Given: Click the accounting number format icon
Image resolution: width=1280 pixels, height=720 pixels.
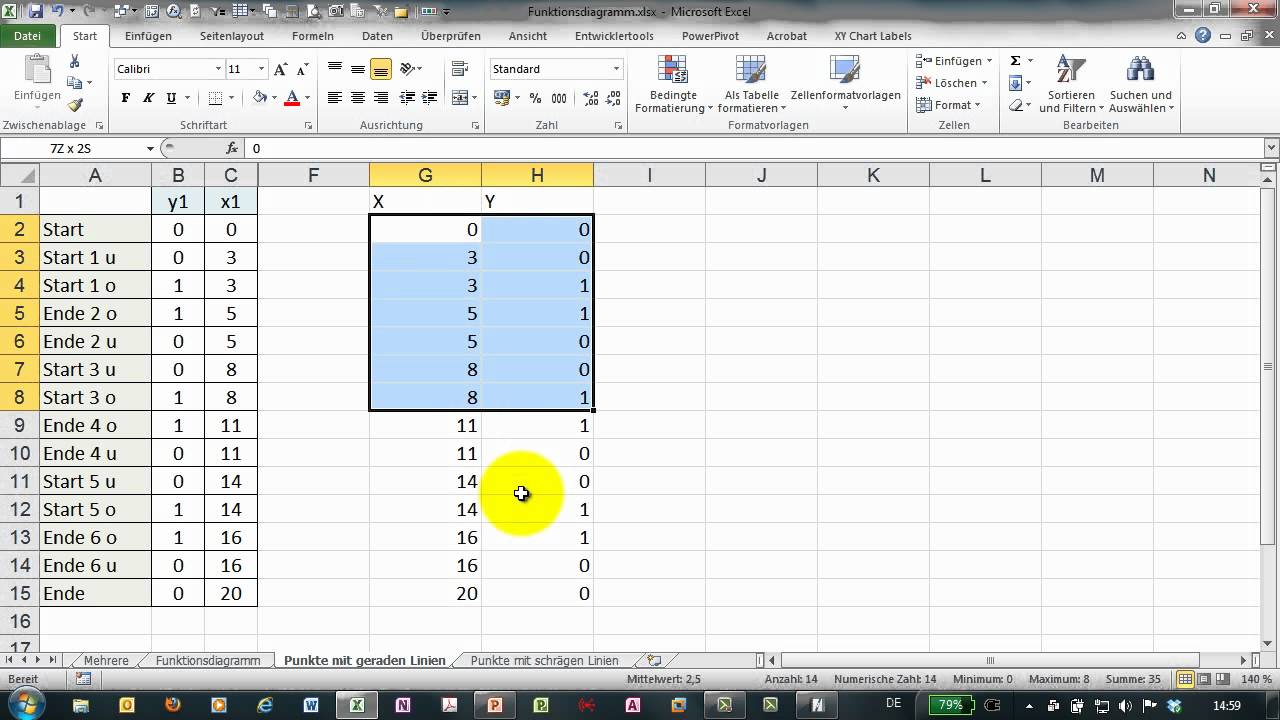Looking at the screenshot, I should tap(501, 98).
